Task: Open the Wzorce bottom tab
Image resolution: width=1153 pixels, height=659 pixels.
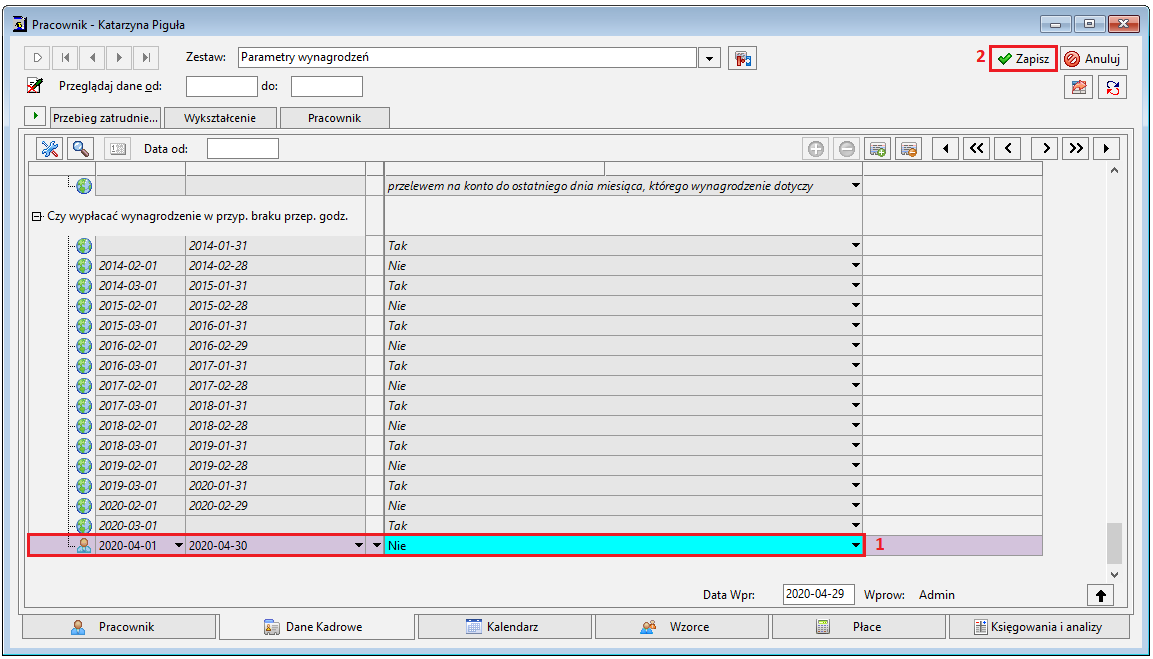Action: [x=682, y=627]
